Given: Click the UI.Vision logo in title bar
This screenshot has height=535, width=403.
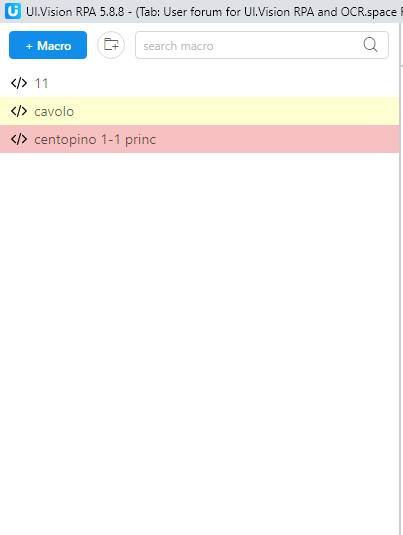Looking at the screenshot, I should point(13,11).
